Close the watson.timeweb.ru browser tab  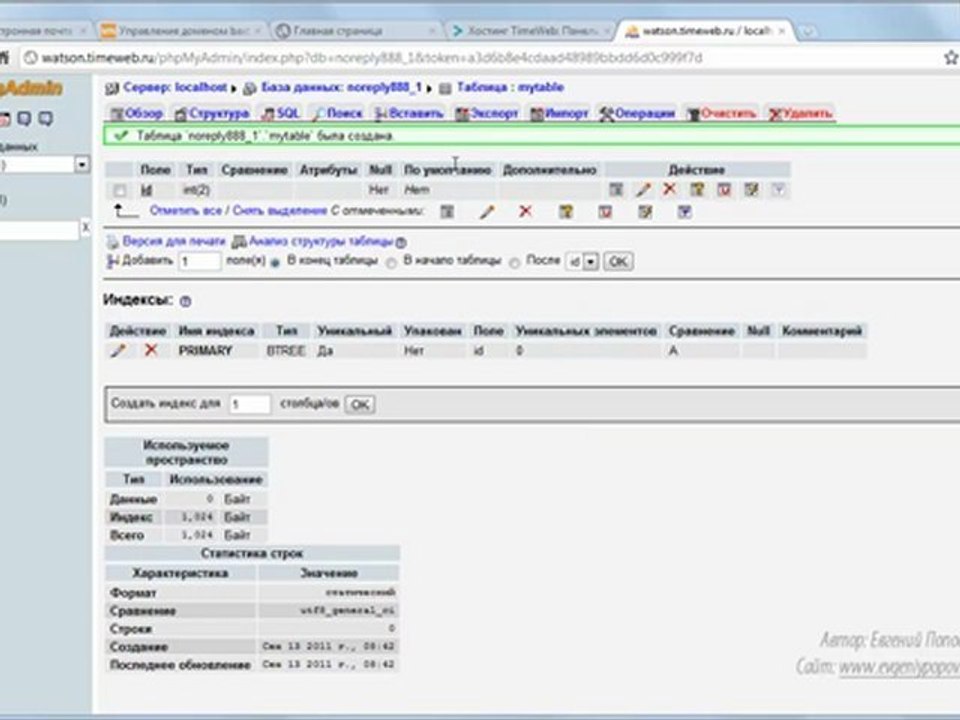782,31
